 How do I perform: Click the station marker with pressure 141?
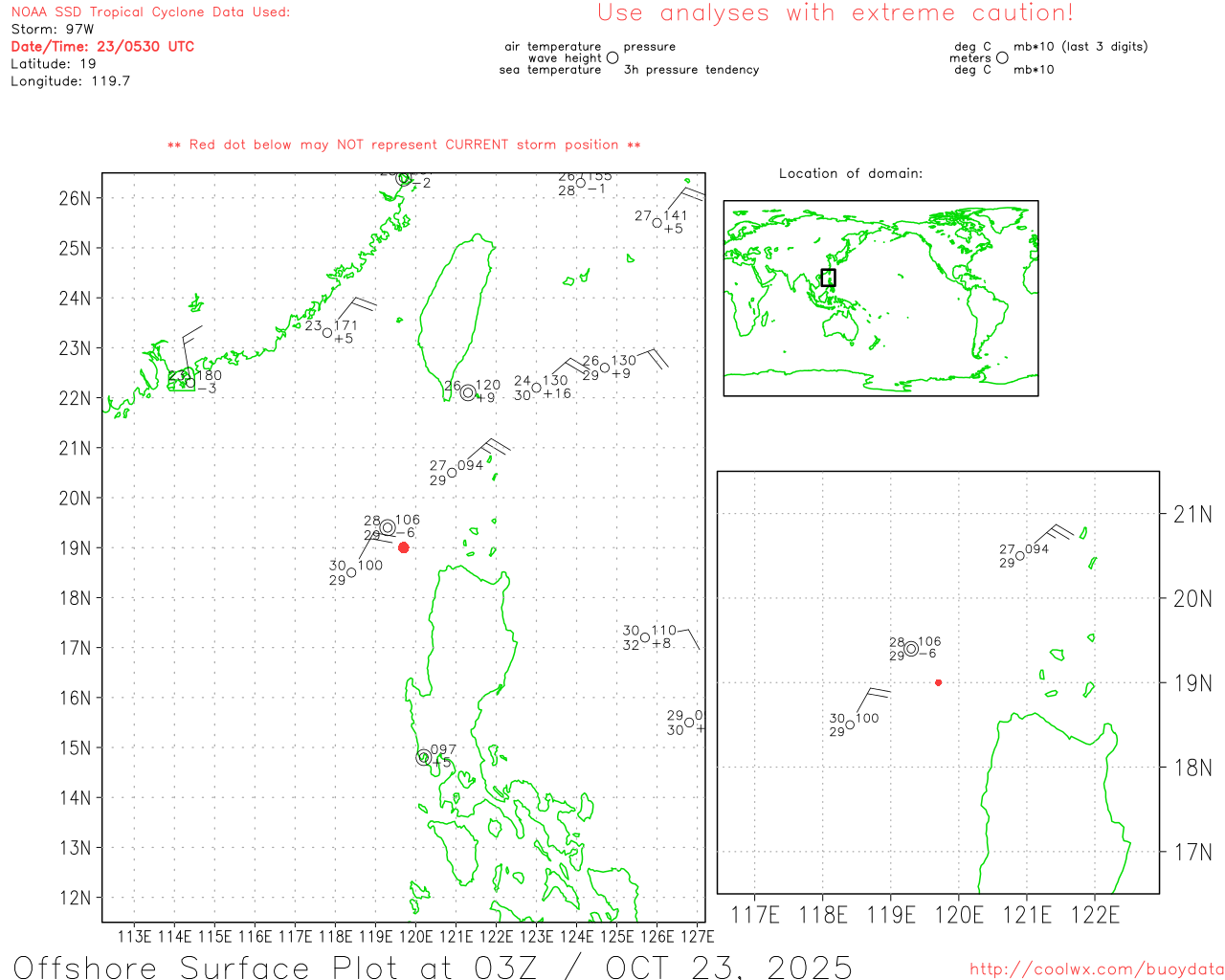point(657,223)
